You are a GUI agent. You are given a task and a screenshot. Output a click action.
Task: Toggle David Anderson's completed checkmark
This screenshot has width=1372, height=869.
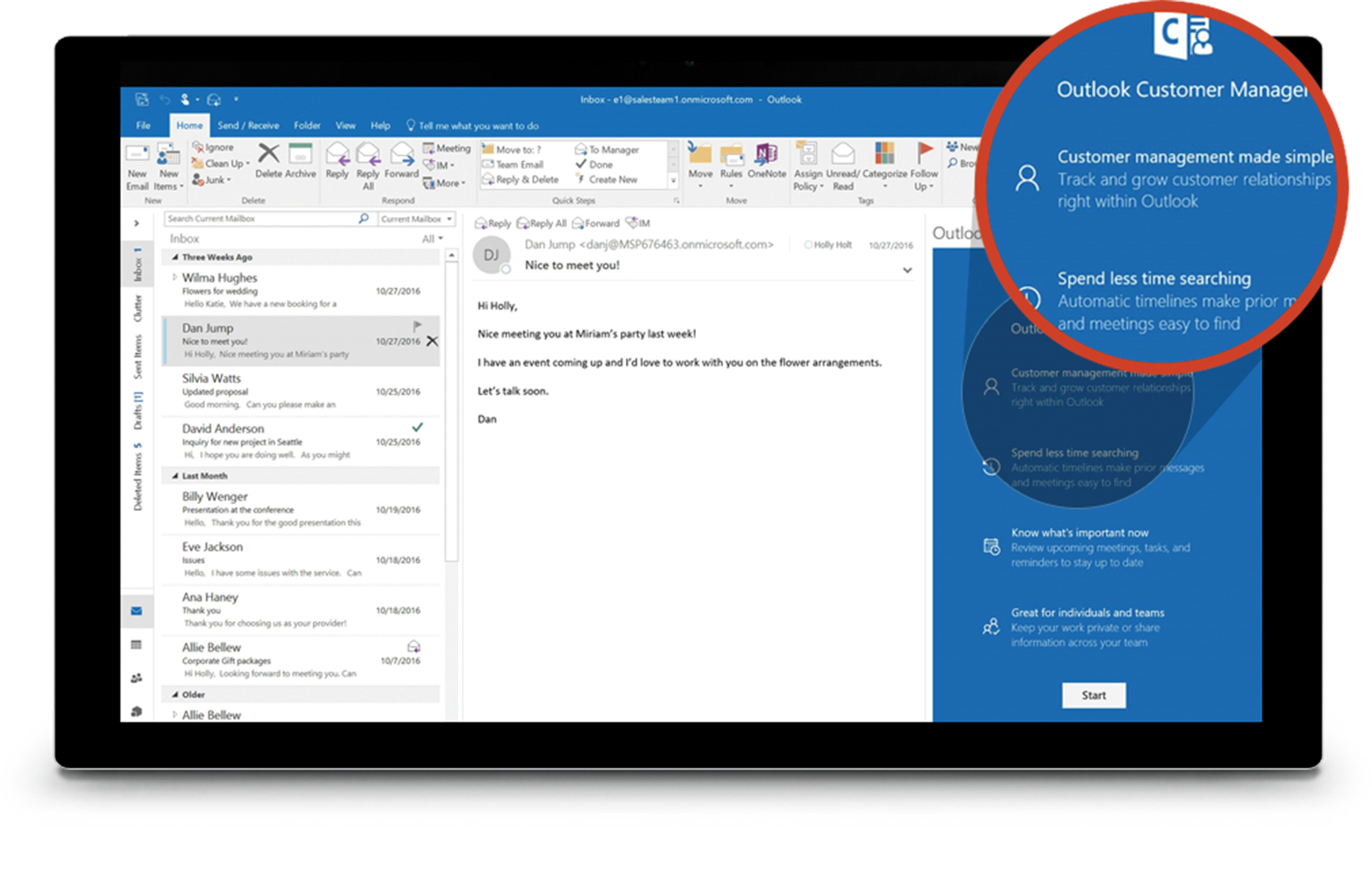click(x=417, y=427)
